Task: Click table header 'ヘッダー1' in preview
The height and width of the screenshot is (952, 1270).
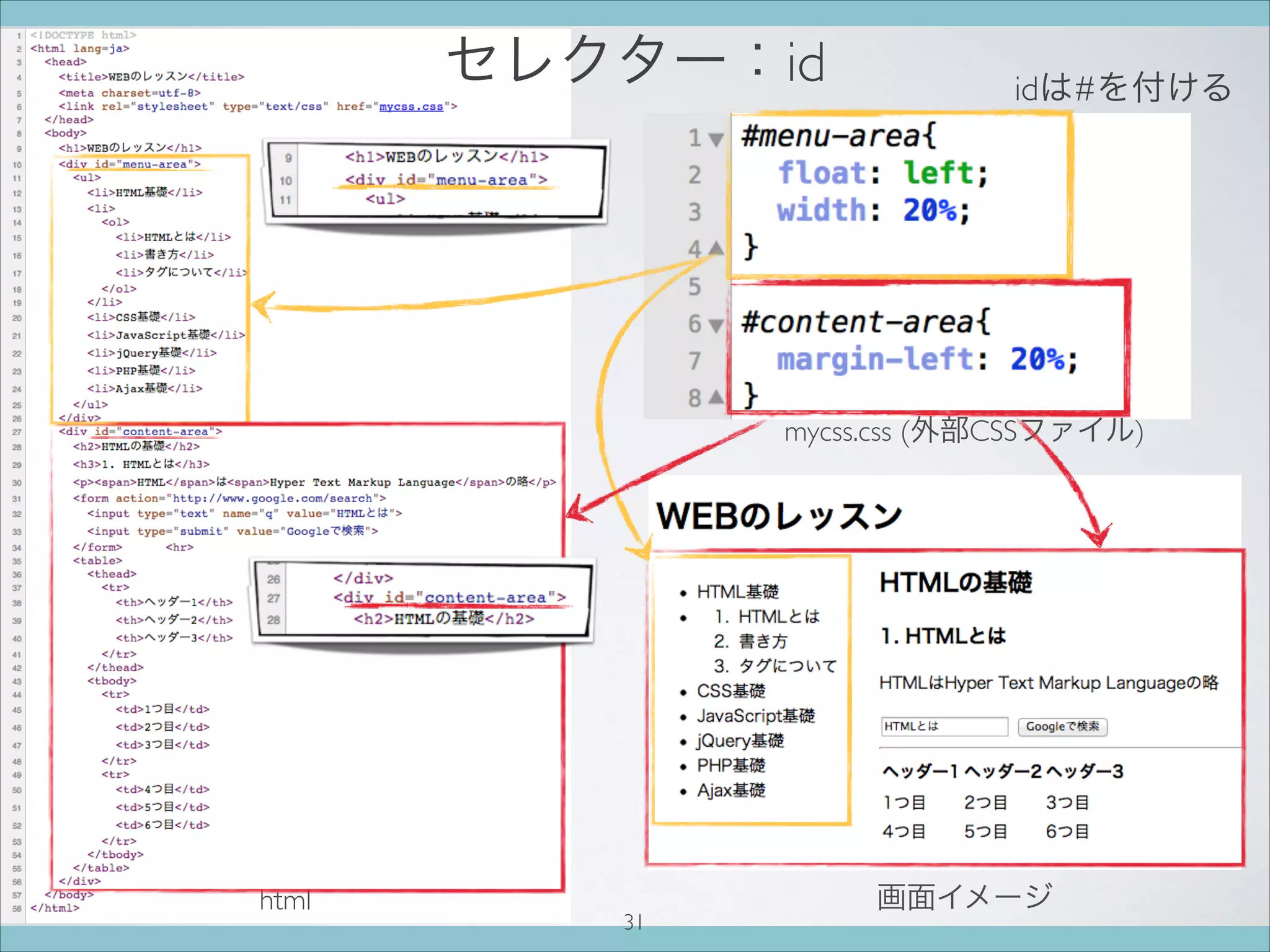Action: pyautogui.click(x=920, y=771)
